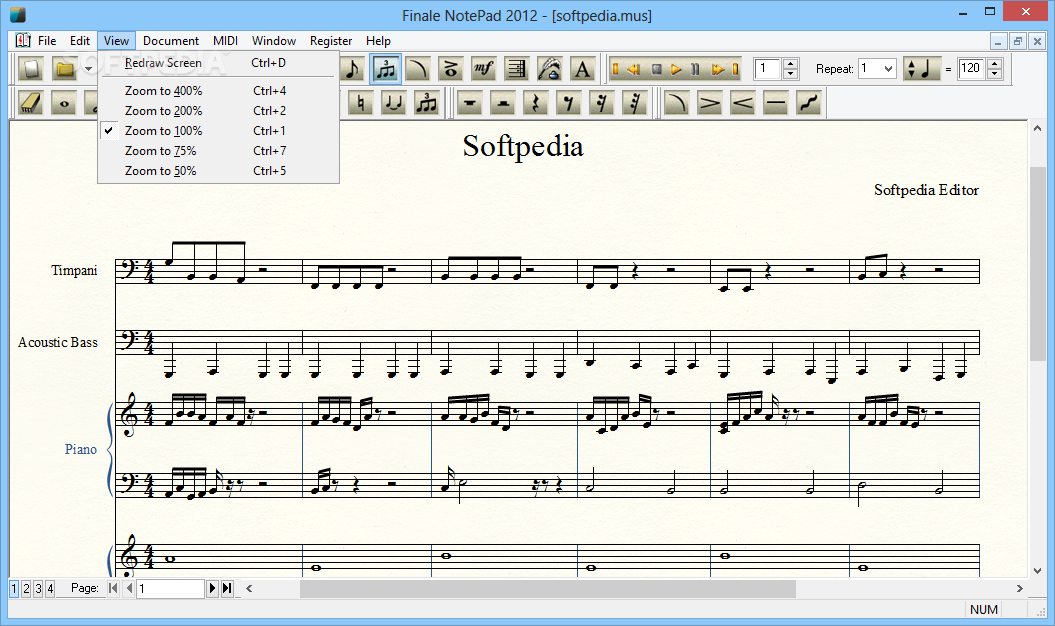Go to page 2 using the page button
This screenshot has height=626, width=1055.
(x=26, y=589)
